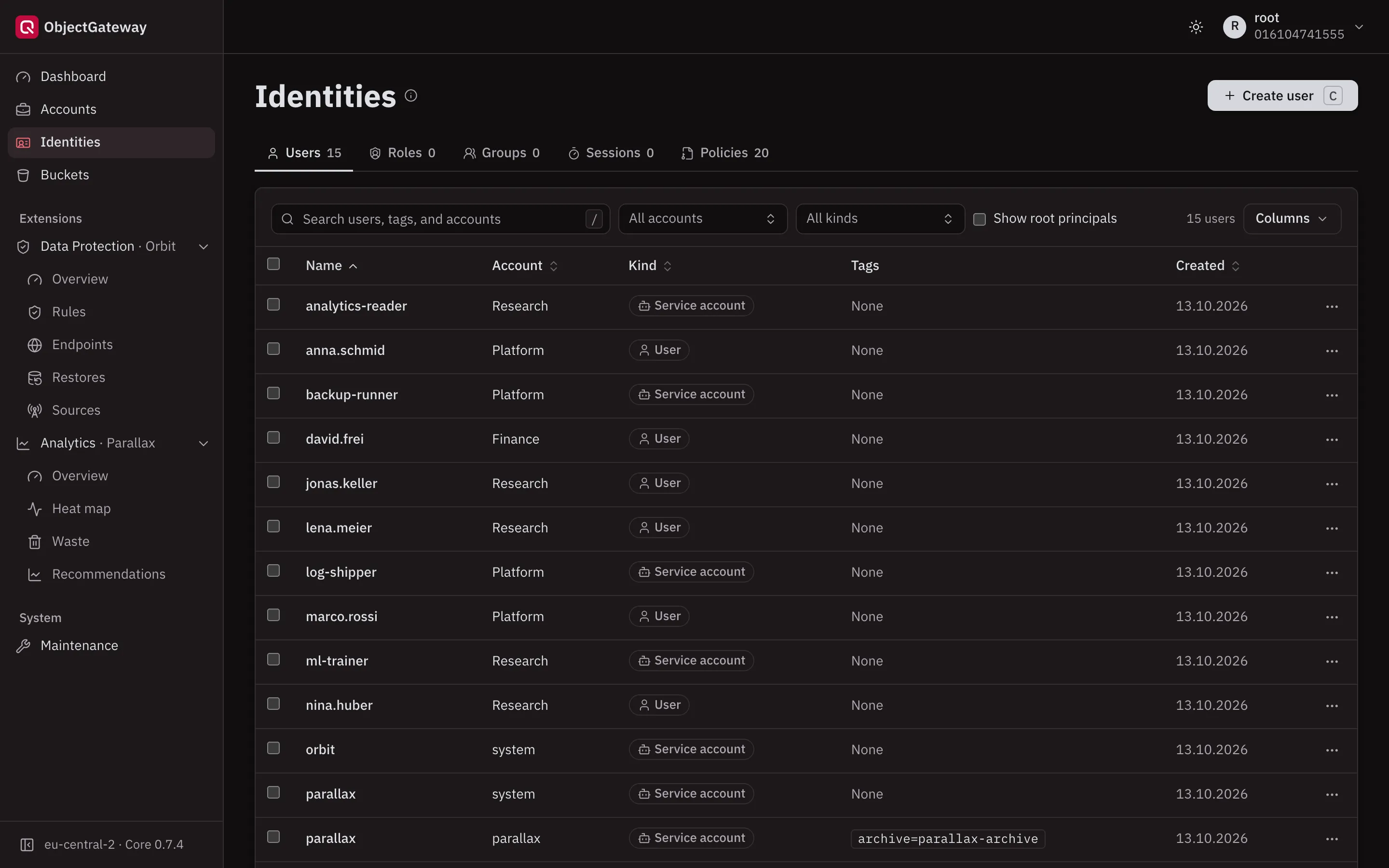Switch to the Roles tab
The image size is (1389, 868).
[x=402, y=153]
